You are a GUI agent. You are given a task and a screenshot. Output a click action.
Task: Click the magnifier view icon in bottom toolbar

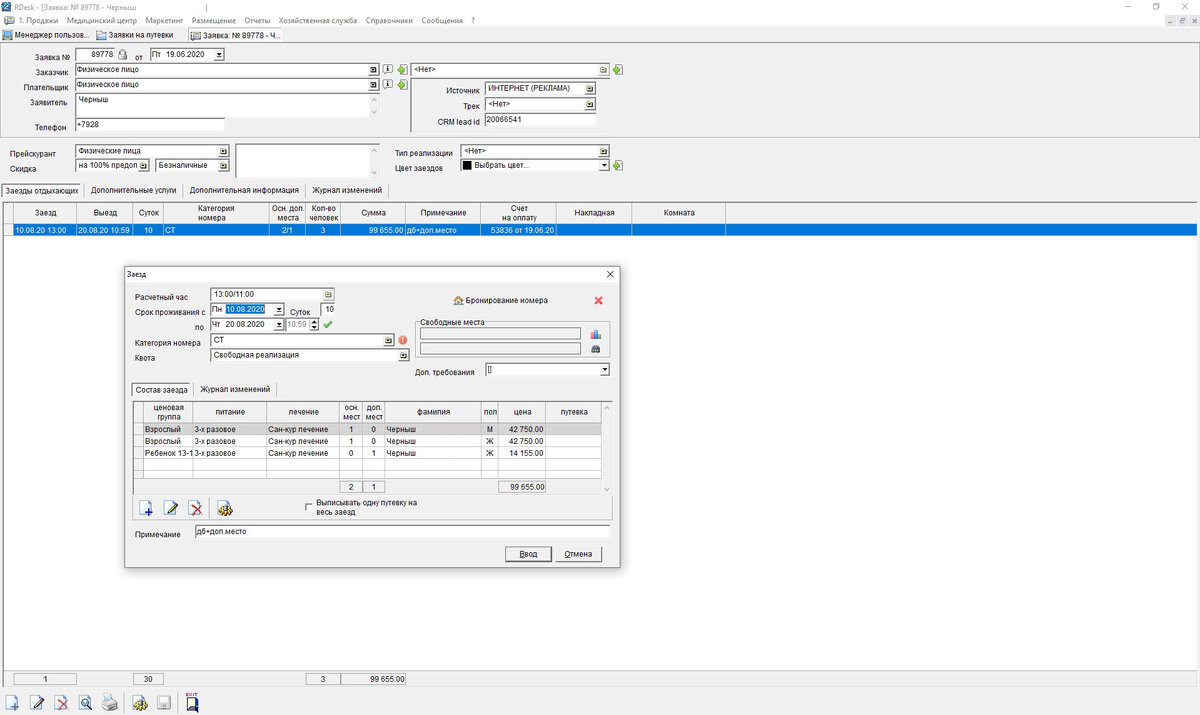click(86, 703)
